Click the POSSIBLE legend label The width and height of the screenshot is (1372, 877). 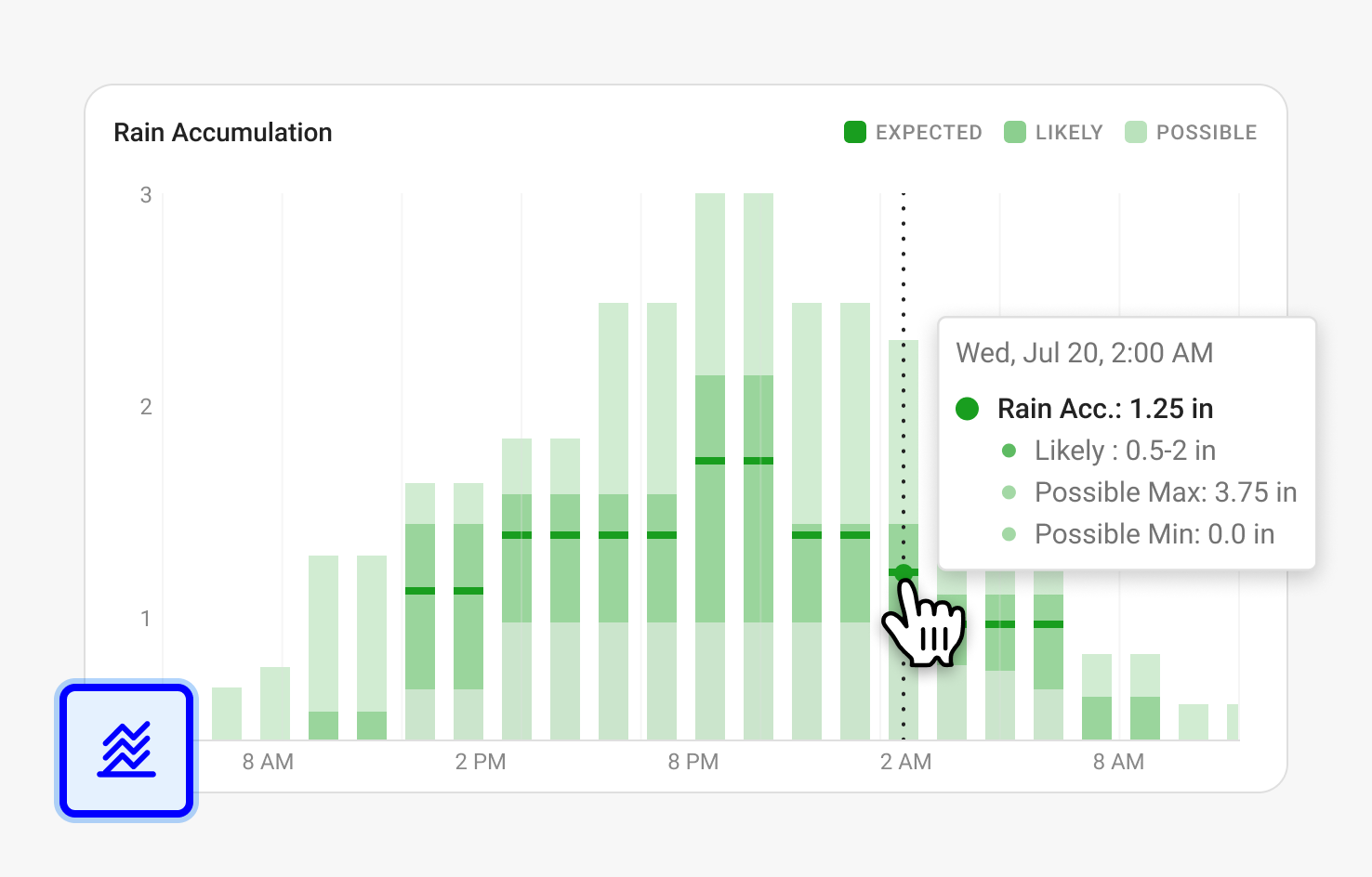(x=1207, y=133)
